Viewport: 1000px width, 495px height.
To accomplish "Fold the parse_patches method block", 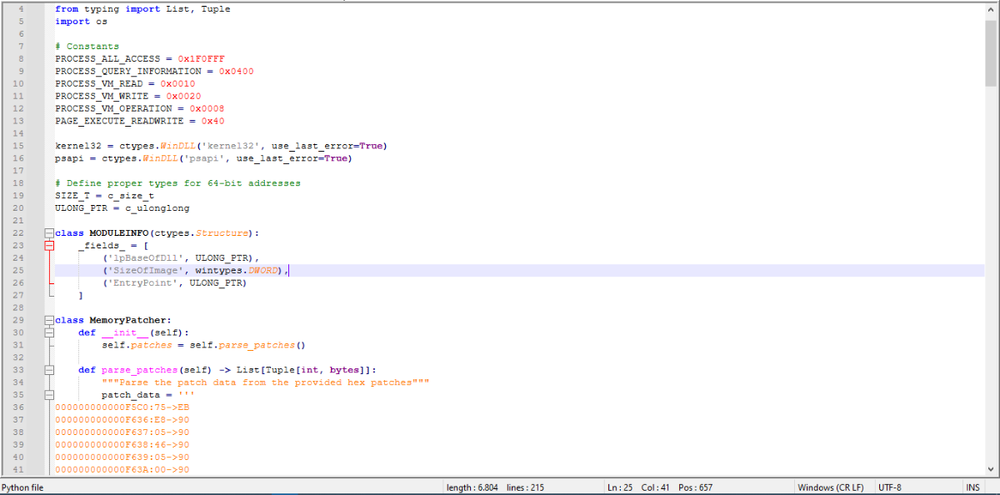I will point(47,370).
